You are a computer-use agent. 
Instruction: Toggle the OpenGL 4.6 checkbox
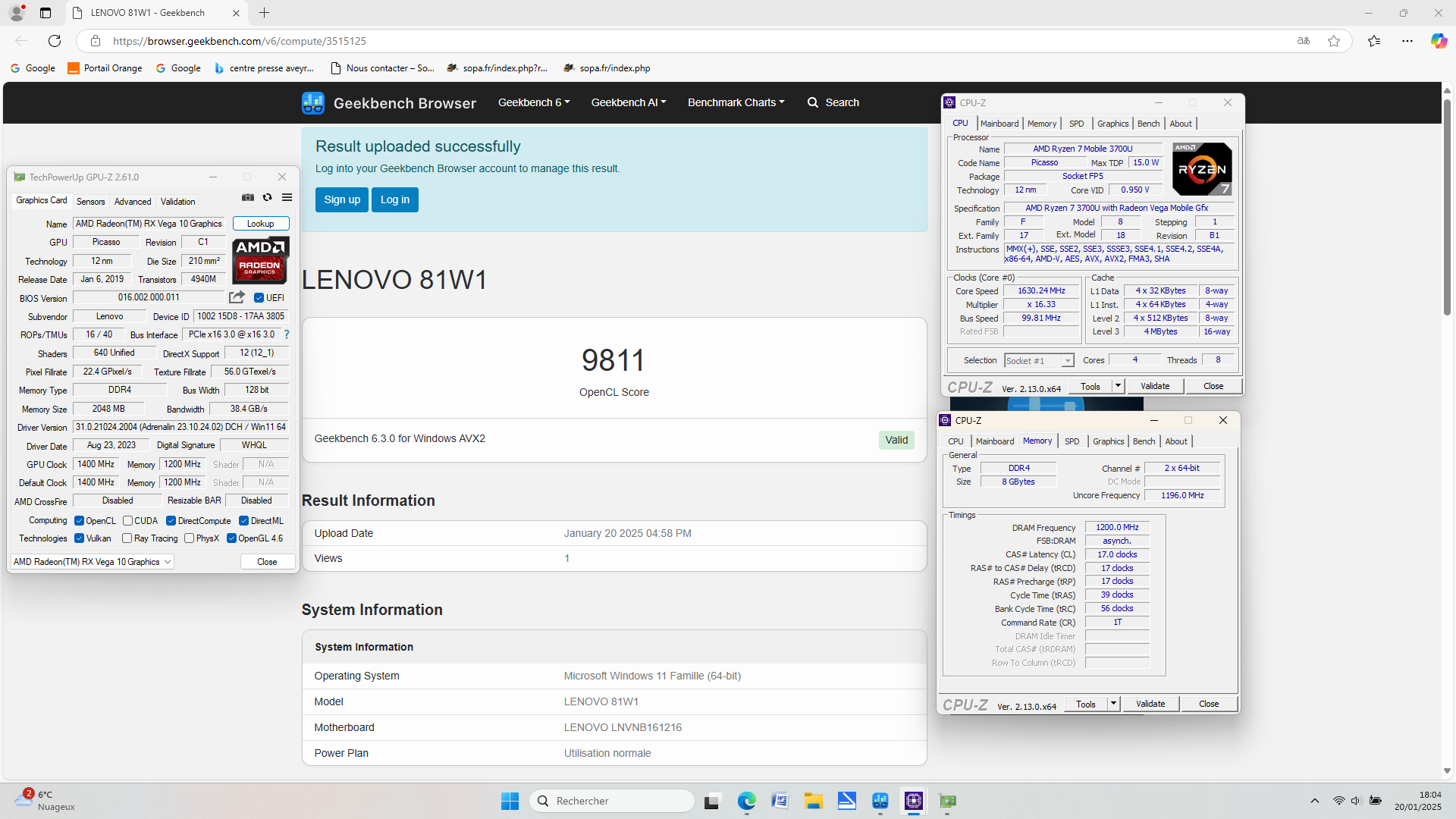[231, 538]
